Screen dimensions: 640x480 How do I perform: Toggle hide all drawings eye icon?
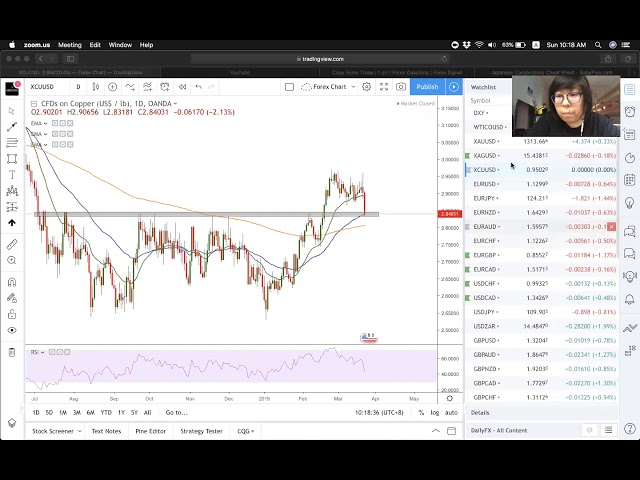(x=12, y=330)
